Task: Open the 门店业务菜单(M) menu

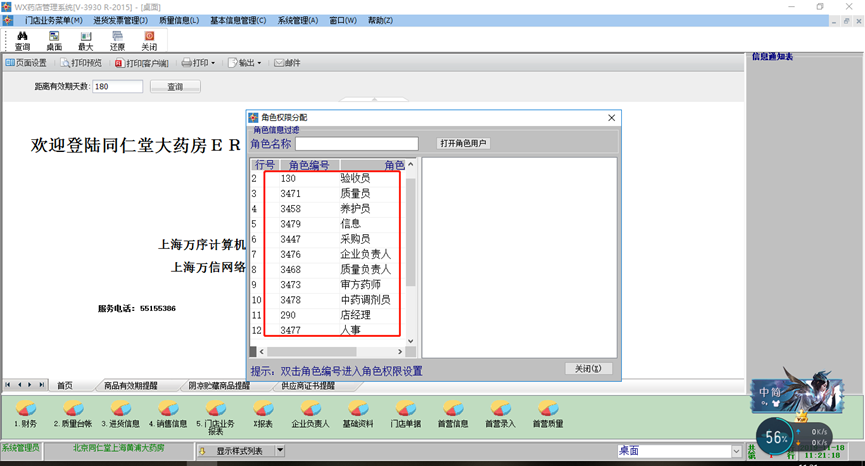Action: (54, 20)
